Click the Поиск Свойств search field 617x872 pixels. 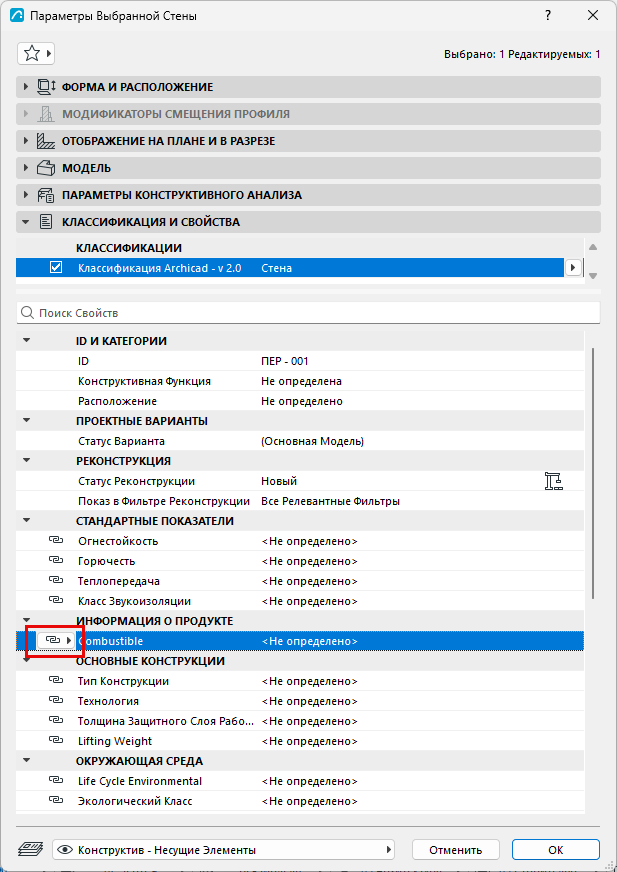click(x=309, y=313)
